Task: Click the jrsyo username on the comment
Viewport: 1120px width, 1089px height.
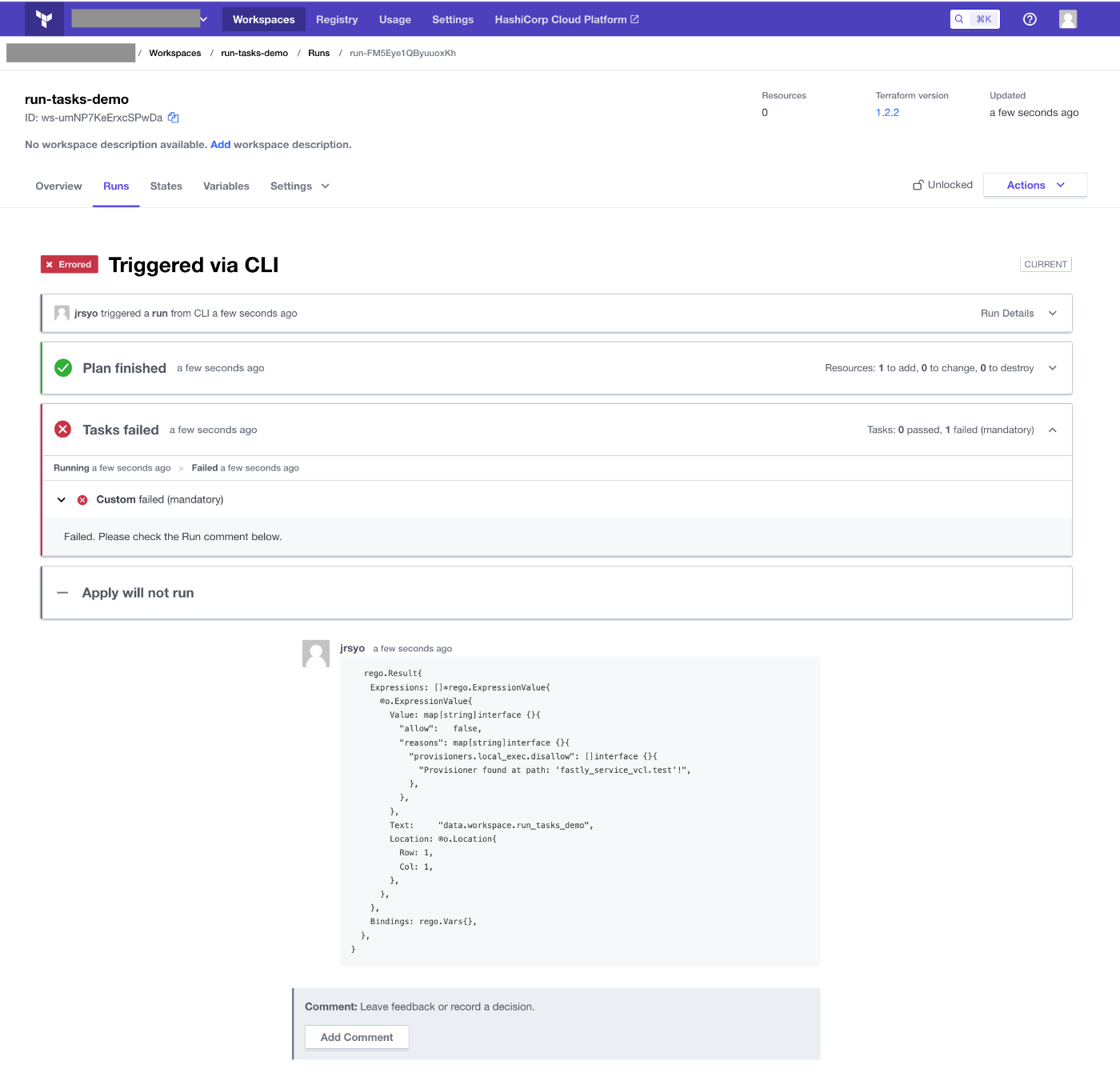Action: tap(352, 648)
